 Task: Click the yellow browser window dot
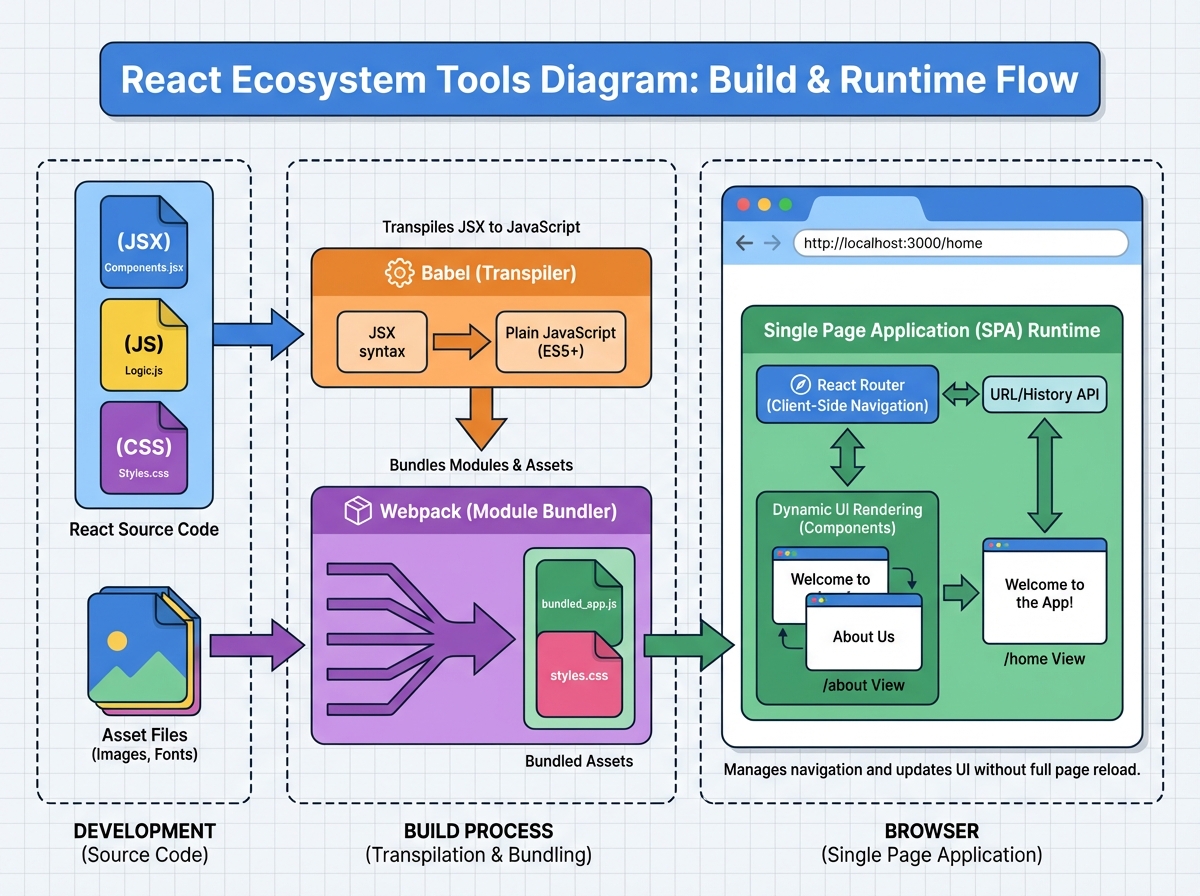[x=764, y=204]
